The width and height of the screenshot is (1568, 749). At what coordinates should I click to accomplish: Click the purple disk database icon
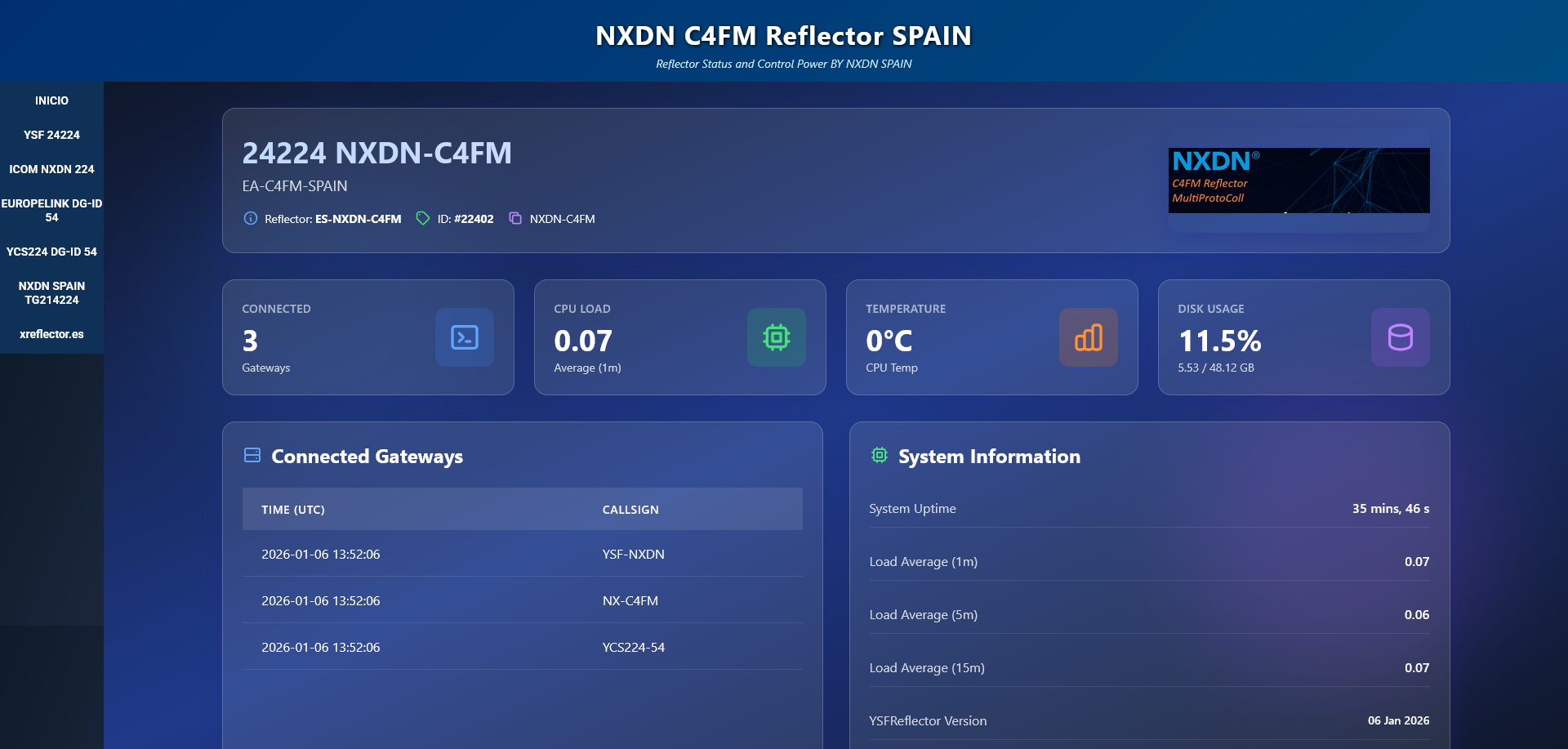point(1400,337)
